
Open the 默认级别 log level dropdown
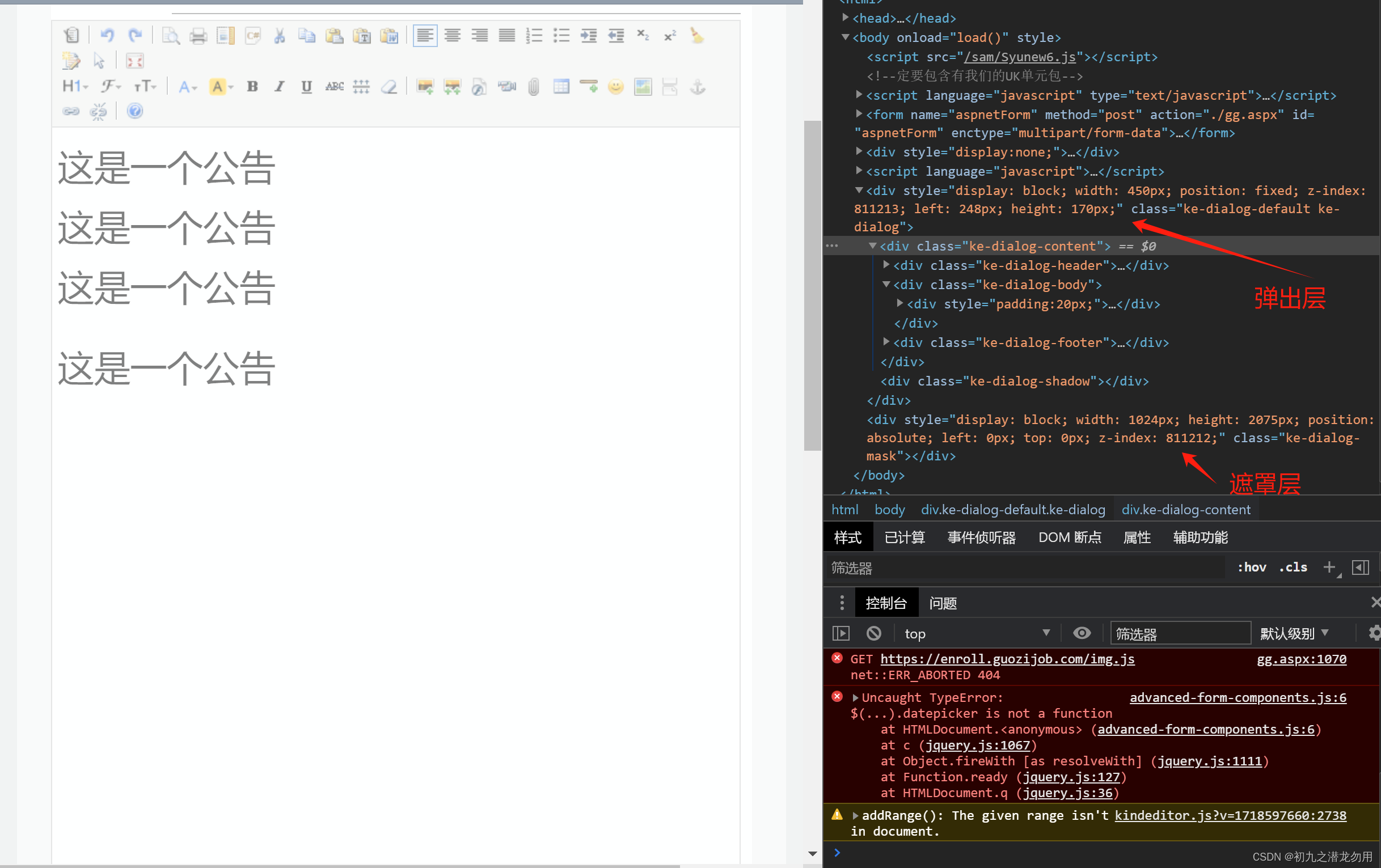pos(1294,633)
